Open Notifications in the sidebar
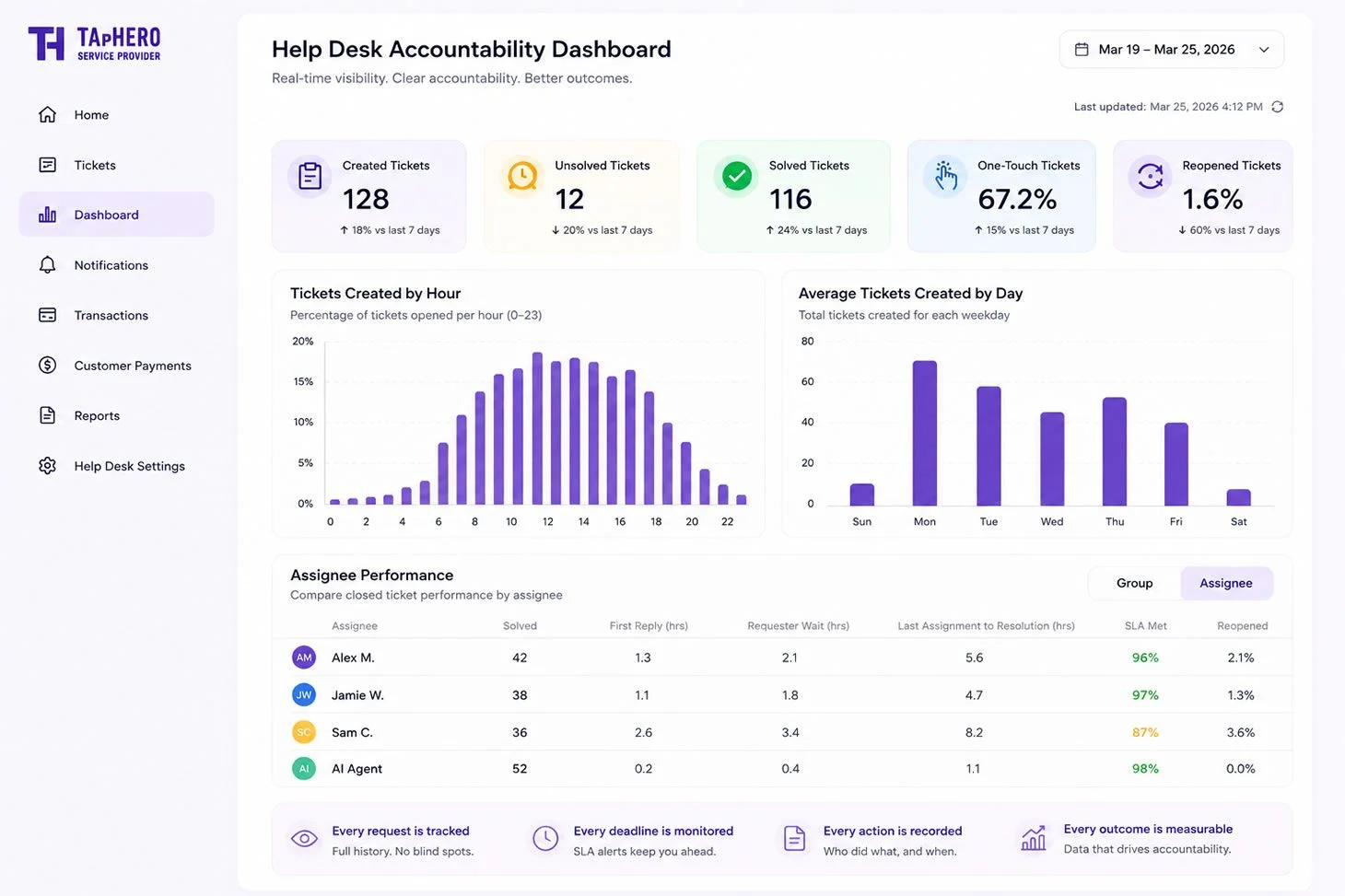This screenshot has height=896, width=1345. (x=117, y=265)
